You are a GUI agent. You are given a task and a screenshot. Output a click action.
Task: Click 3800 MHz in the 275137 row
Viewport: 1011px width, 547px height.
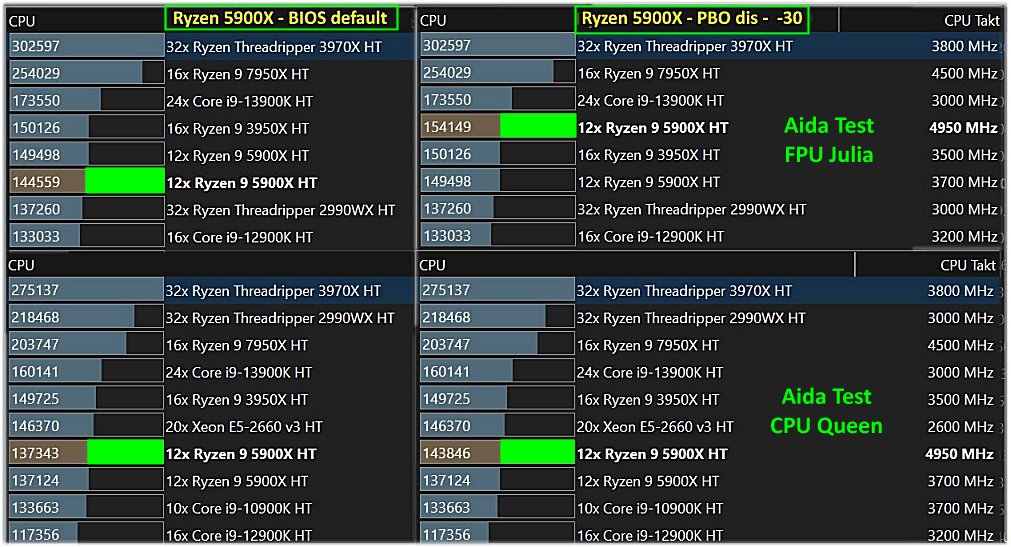point(961,291)
